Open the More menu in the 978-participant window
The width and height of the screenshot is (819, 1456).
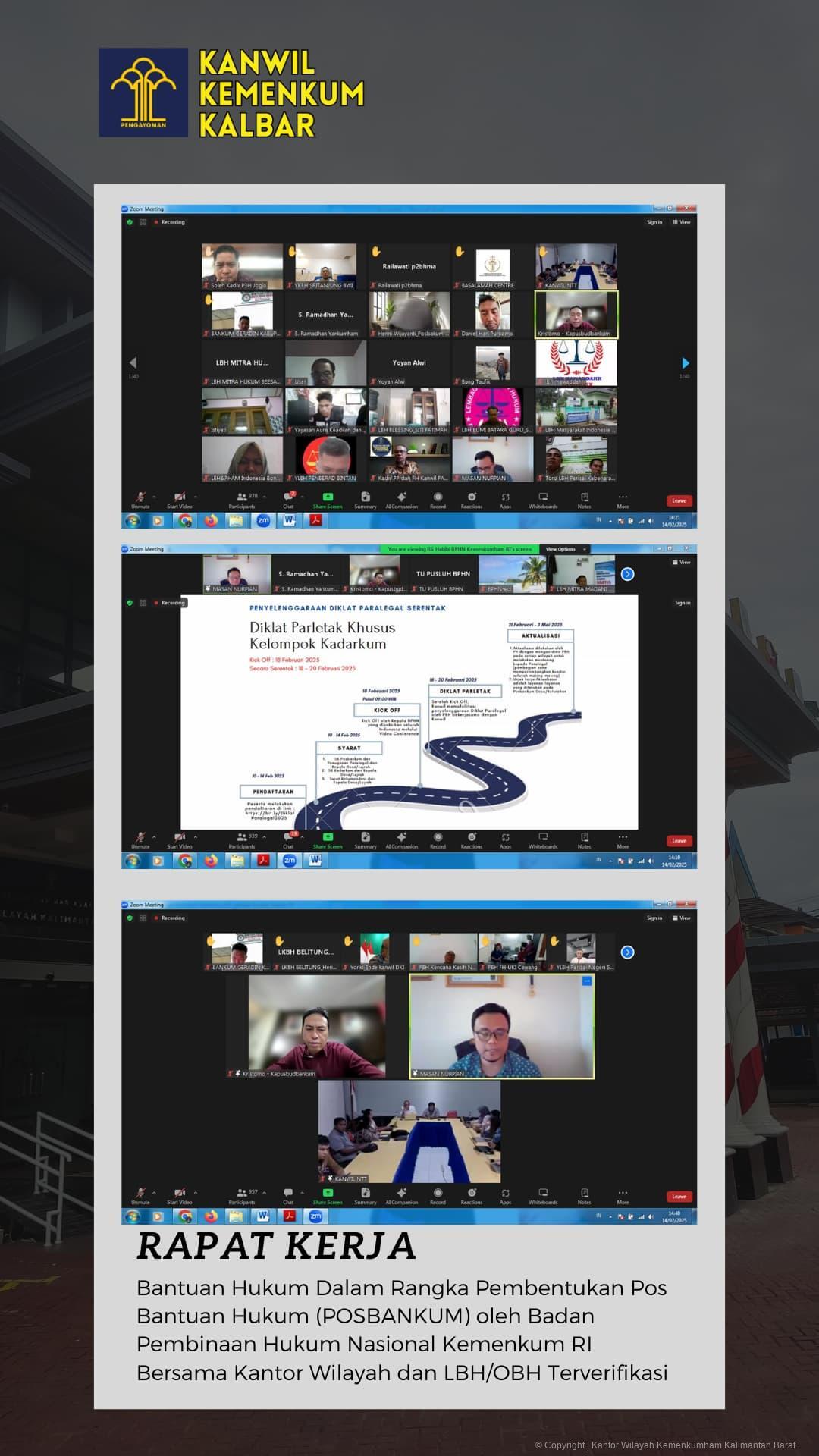click(x=623, y=500)
